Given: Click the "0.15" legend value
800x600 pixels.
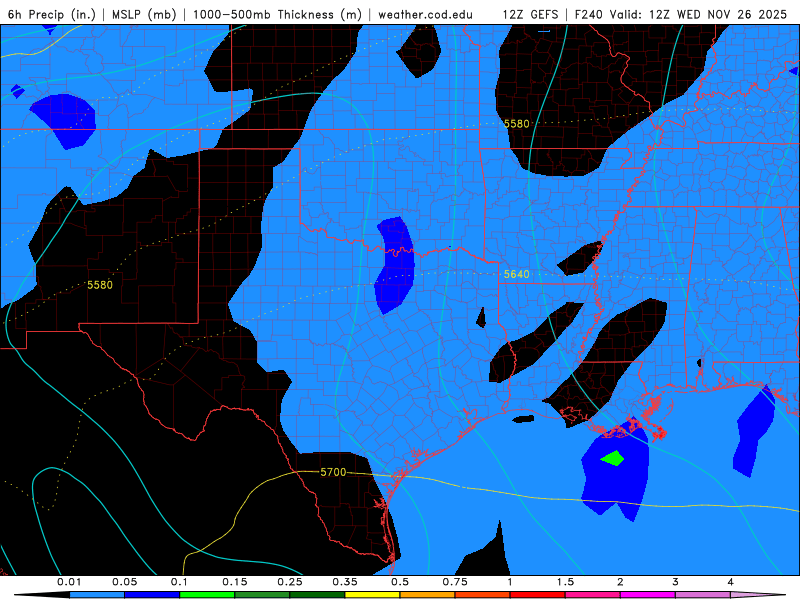Looking at the screenshot, I should click(235, 582).
